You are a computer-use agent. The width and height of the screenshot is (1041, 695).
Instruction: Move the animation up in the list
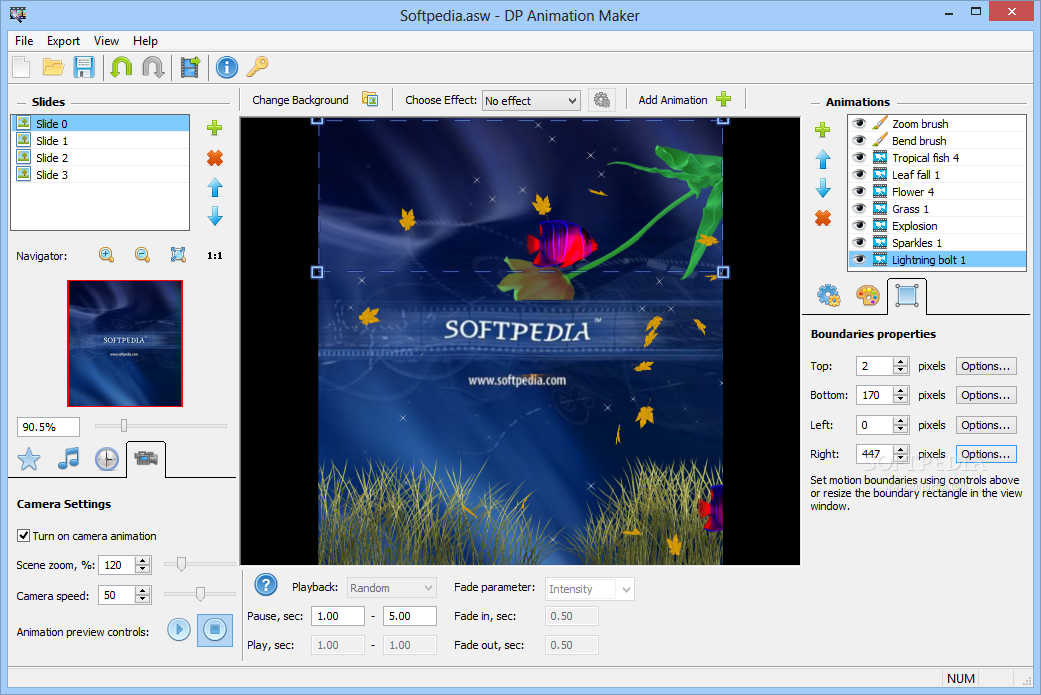pos(823,159)
